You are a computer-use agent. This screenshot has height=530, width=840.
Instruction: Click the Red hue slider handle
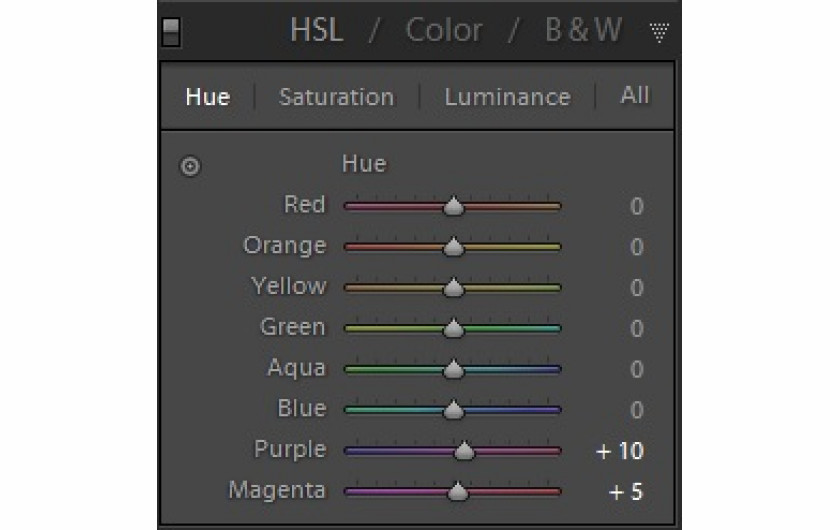454,206
